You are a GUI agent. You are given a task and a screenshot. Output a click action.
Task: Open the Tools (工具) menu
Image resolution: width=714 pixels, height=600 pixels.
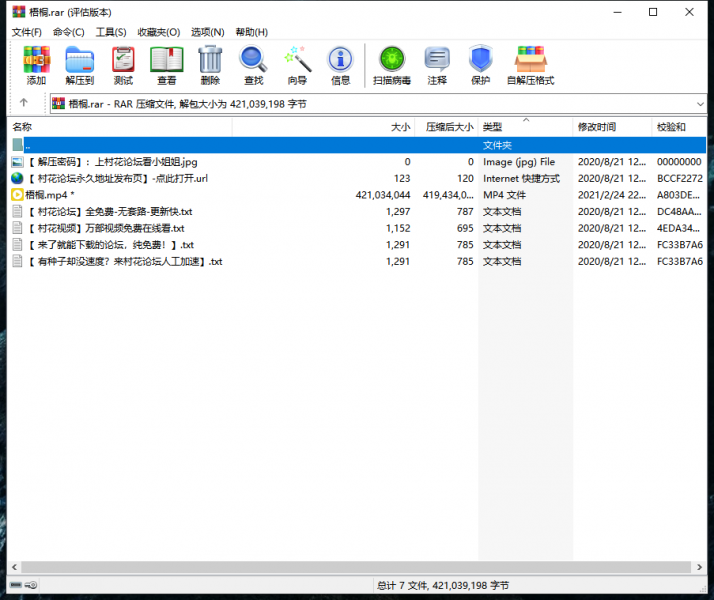111,32
